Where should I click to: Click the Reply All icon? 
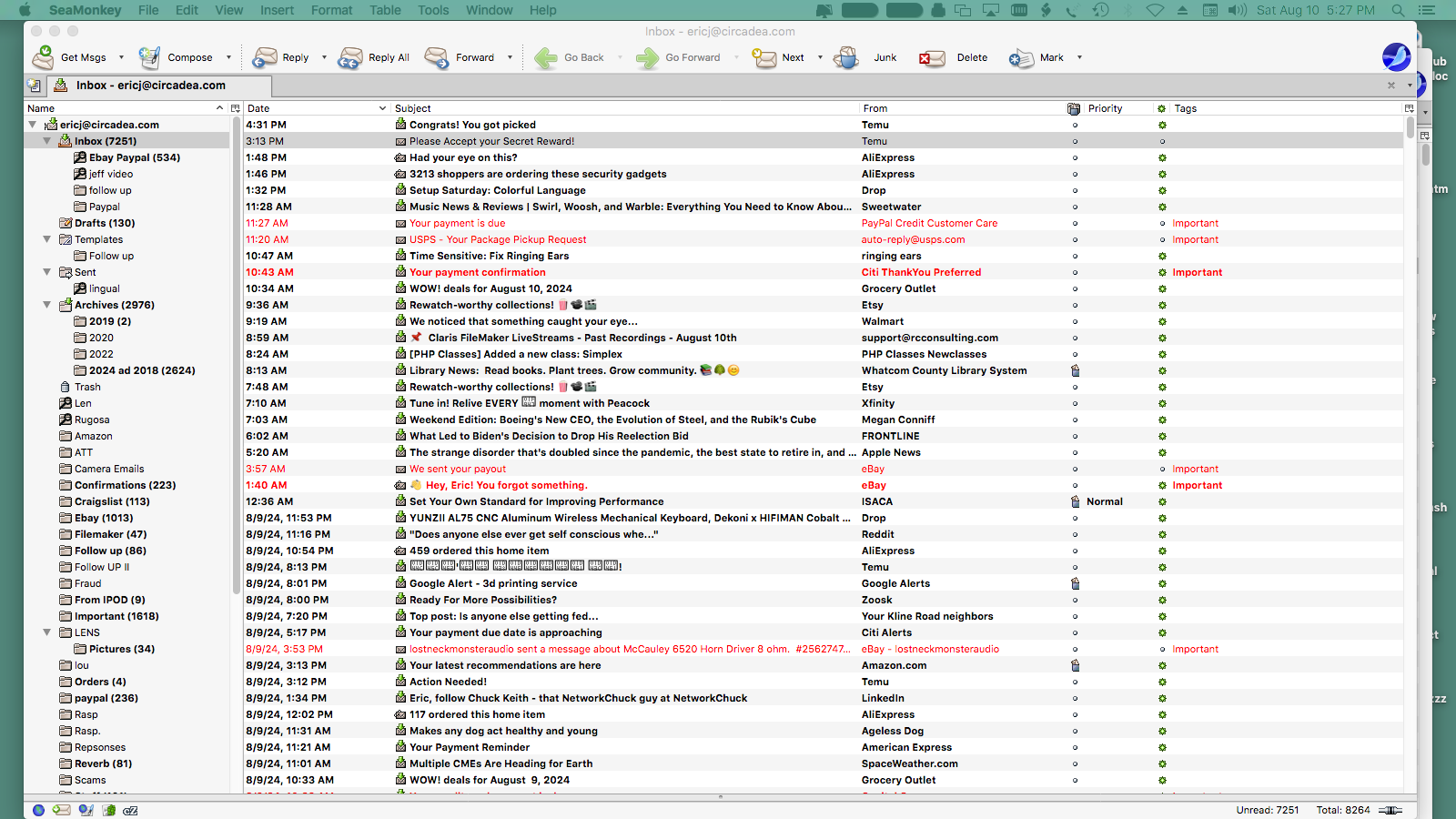point(350,57)
